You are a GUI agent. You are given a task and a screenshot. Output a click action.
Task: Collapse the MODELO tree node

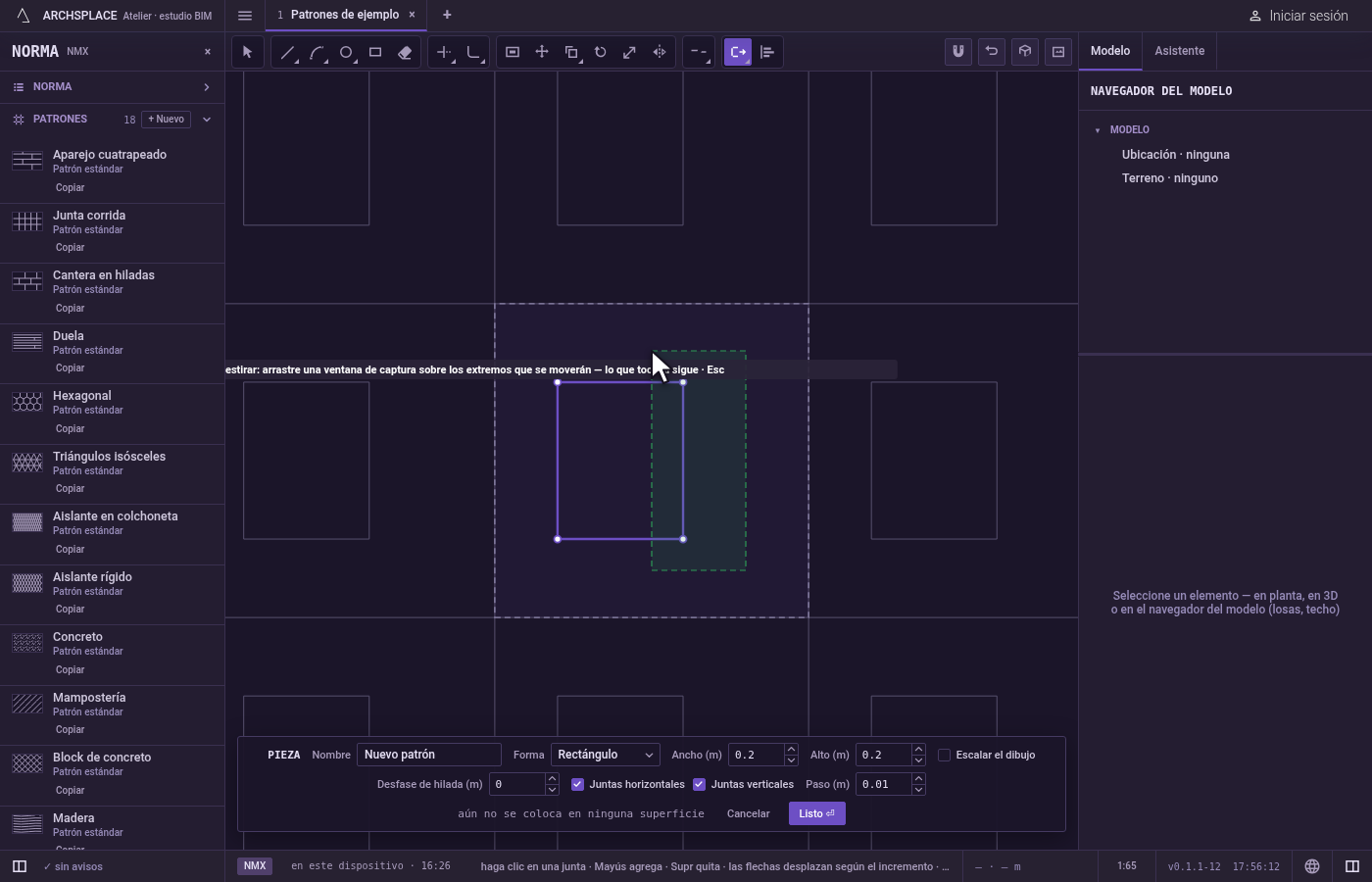point(1098,130)
